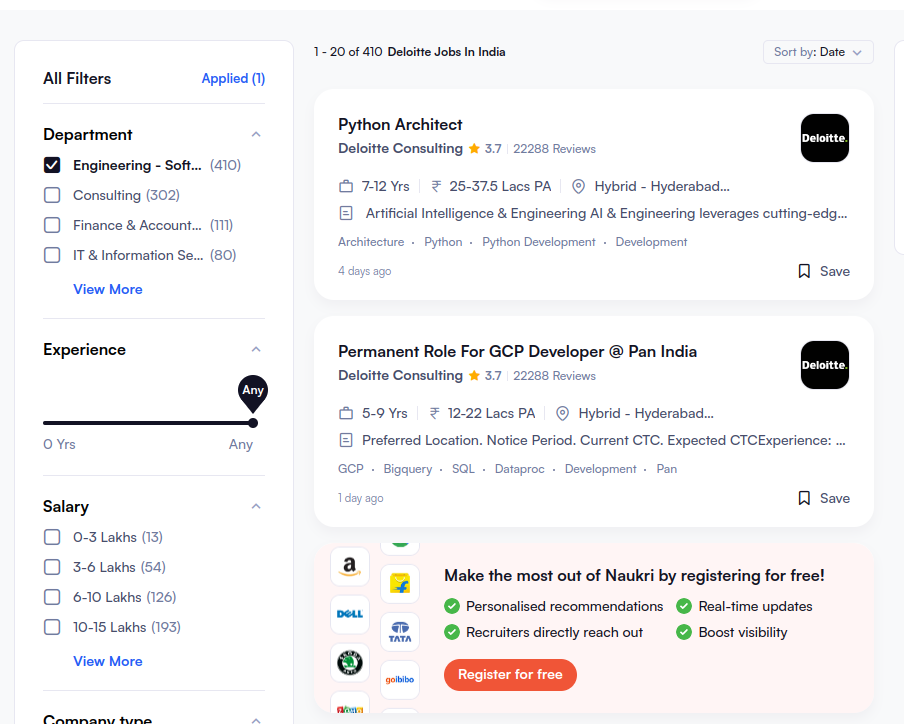The image size is (904, 724).
Task: Open the Sort by Date dropdown
Action: click(x=817, y=52)
